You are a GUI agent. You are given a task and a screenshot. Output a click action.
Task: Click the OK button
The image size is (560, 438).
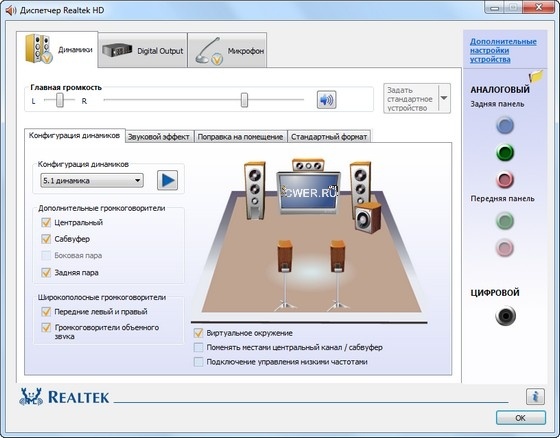(x=521, y=418)
